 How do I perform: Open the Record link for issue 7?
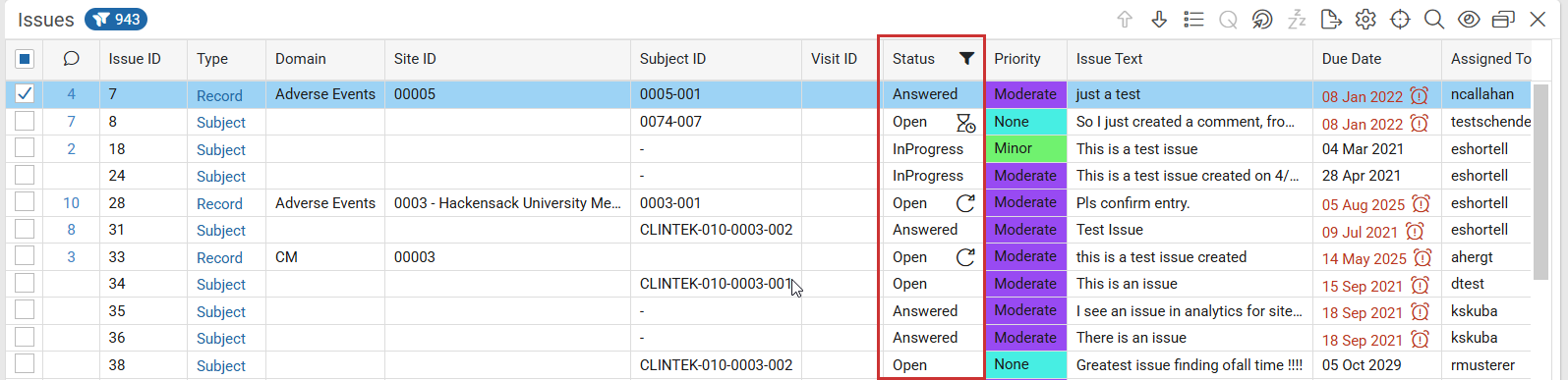click(219, 95)
